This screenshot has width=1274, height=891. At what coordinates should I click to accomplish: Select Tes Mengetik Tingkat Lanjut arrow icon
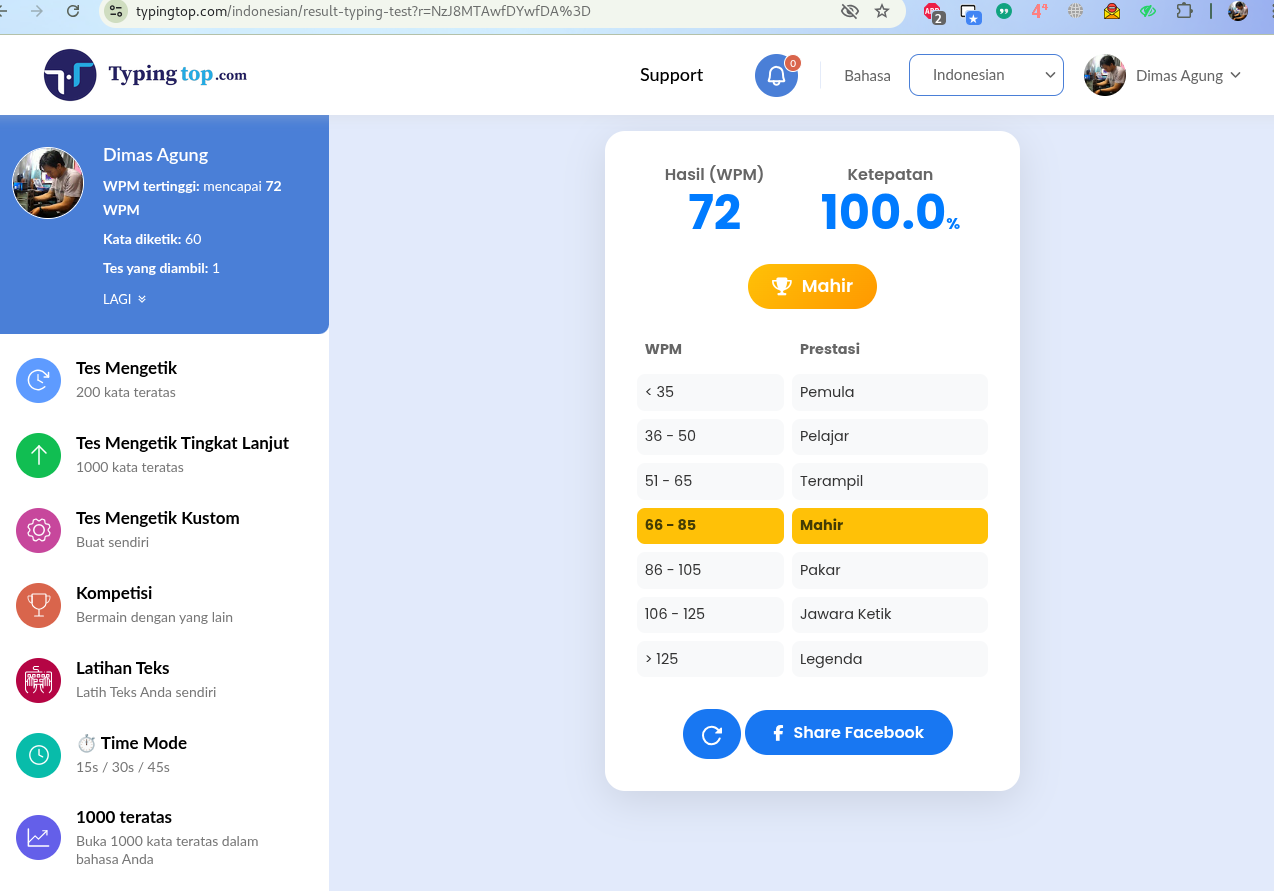39,455
